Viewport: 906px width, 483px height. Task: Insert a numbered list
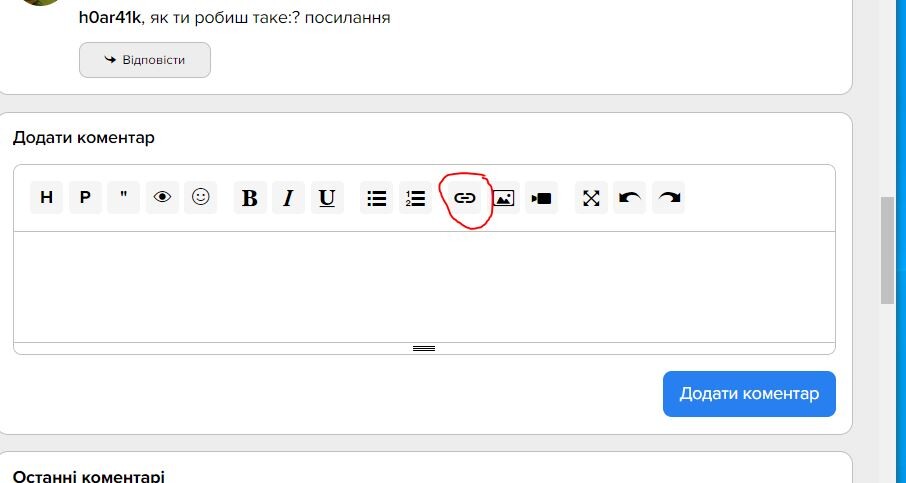click(x=415, y=198)
